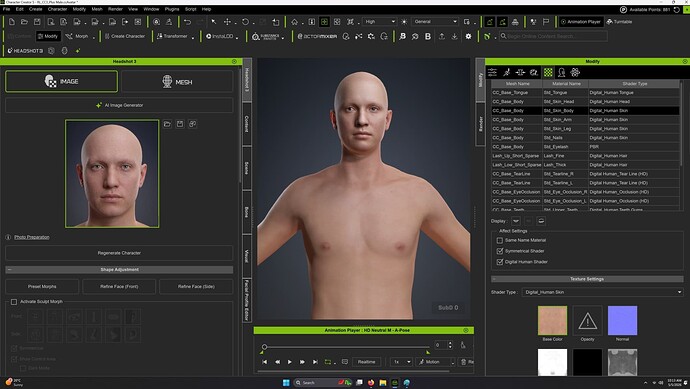Click Refine Face (Front) button
The image size is (690, 389).
[119, 286]
